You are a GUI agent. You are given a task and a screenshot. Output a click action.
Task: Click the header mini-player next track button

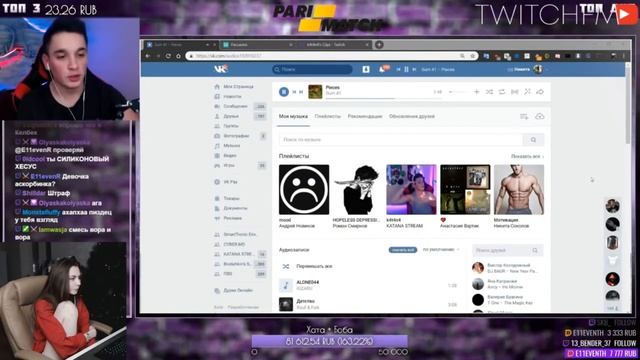coord(414,69)
